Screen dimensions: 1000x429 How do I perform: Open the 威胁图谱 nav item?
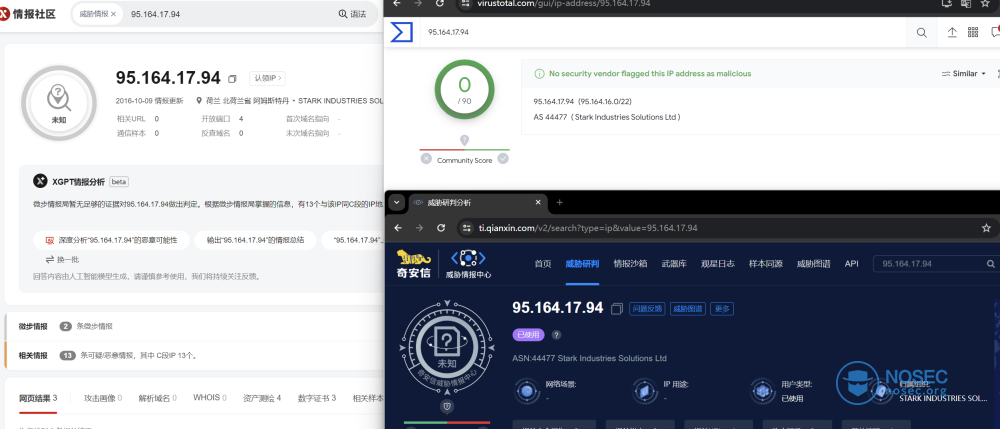[814, 264]
